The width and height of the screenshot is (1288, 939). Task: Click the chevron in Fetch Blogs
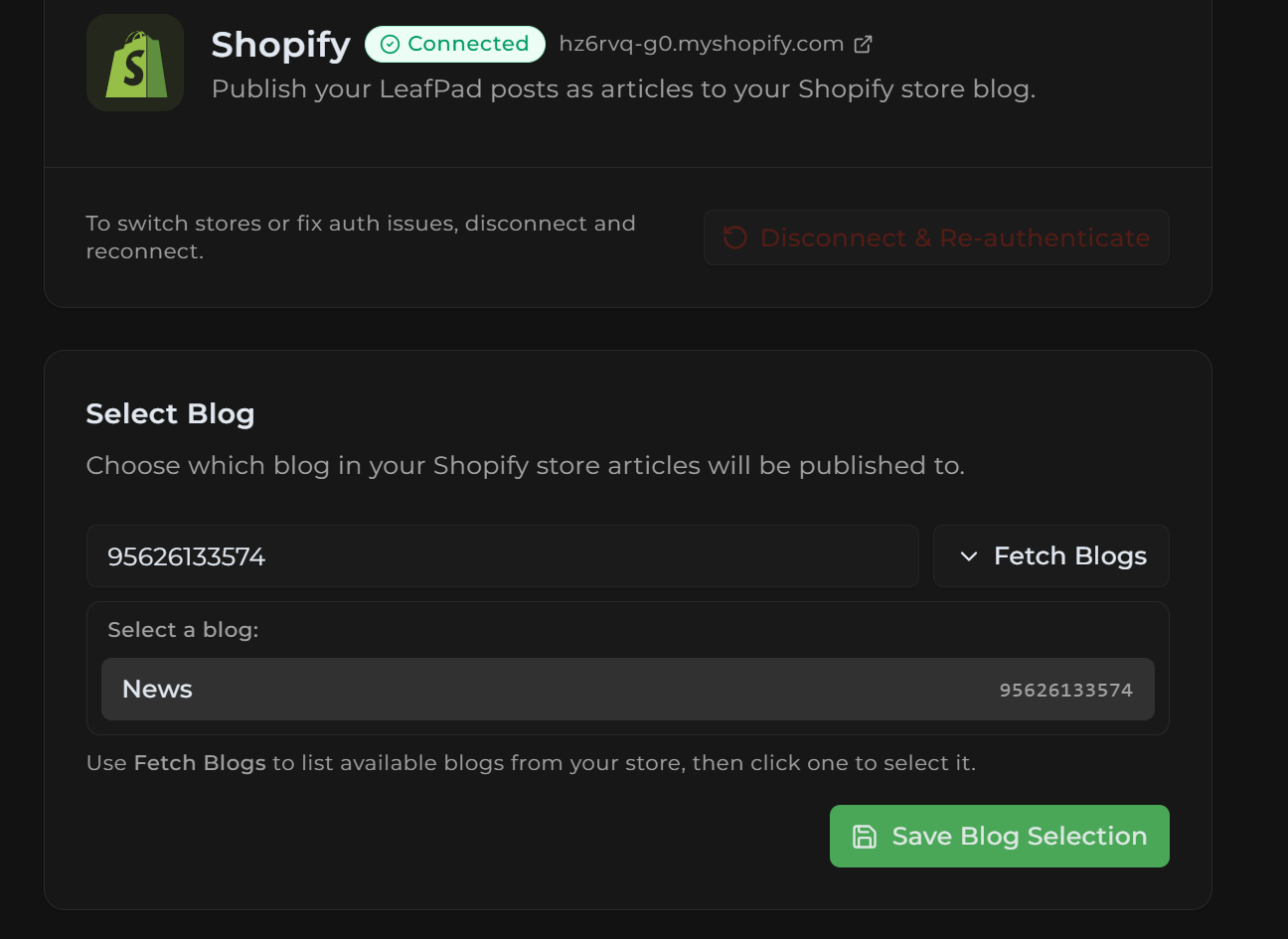969,556
